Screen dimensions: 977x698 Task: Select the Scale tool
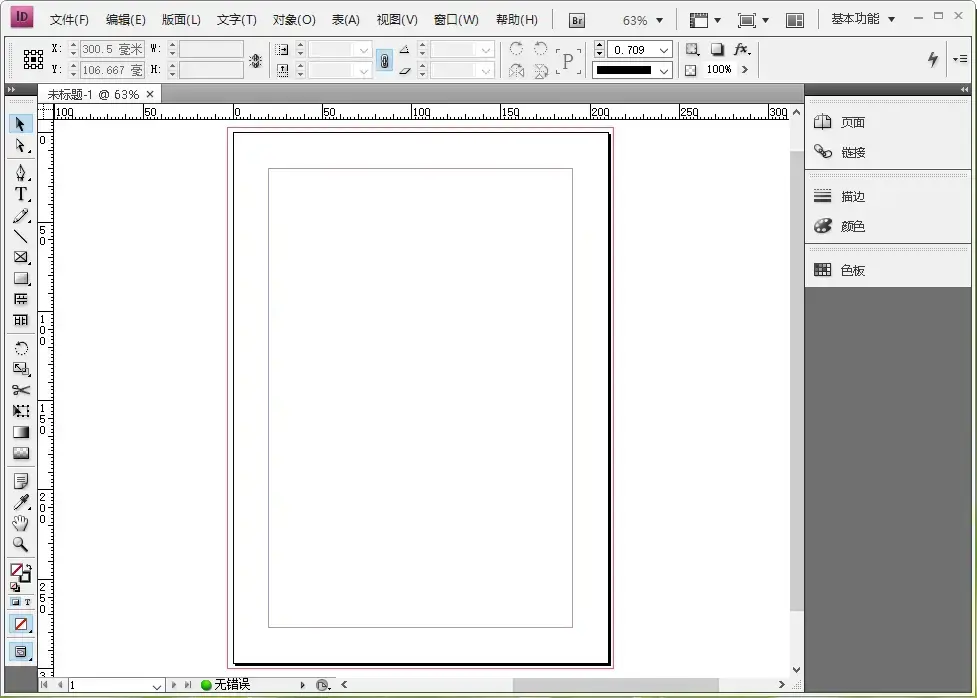coord(21,369)
